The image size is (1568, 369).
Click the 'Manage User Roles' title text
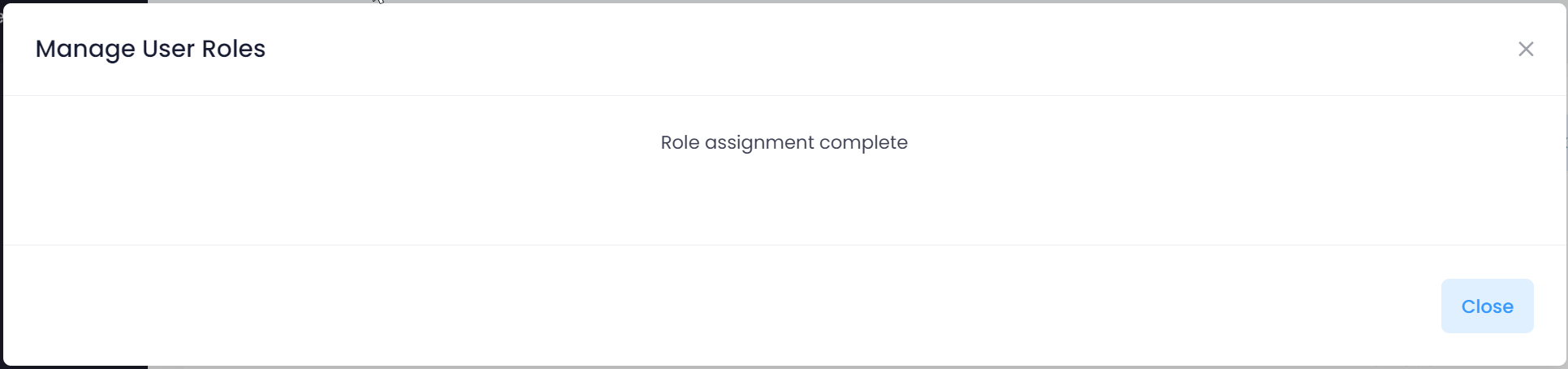[x=150, y=49]
